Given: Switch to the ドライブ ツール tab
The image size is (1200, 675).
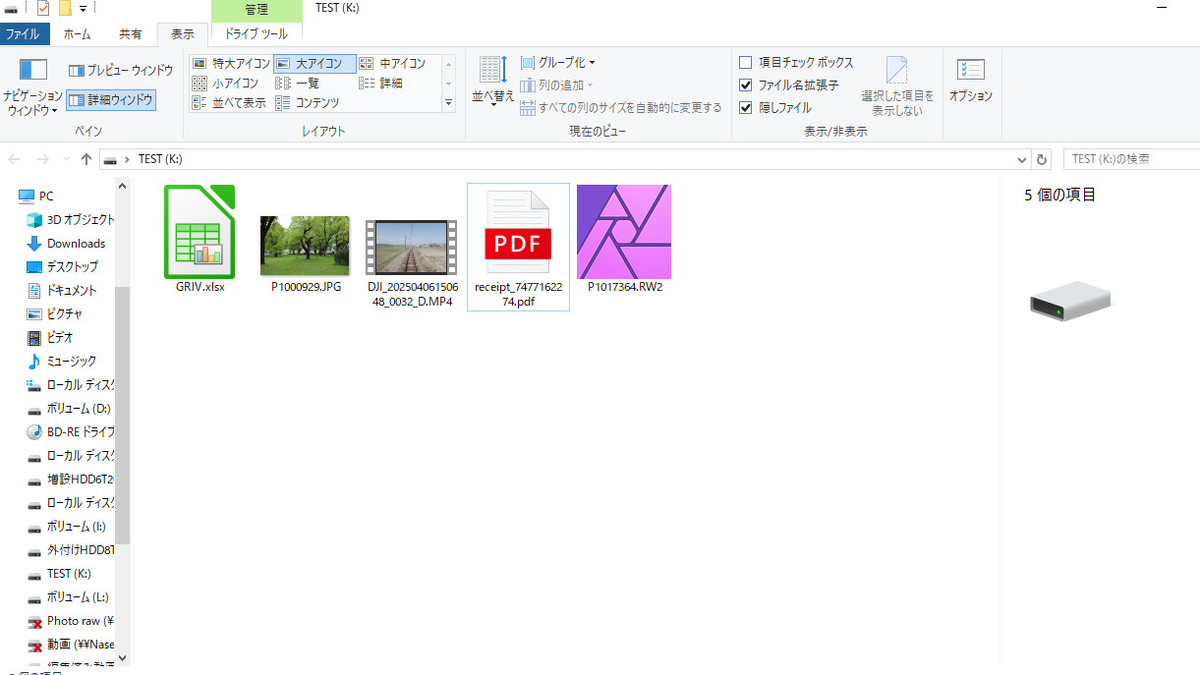Looking at the screenshot, I should pyautogui.click(x=256, y=33).
